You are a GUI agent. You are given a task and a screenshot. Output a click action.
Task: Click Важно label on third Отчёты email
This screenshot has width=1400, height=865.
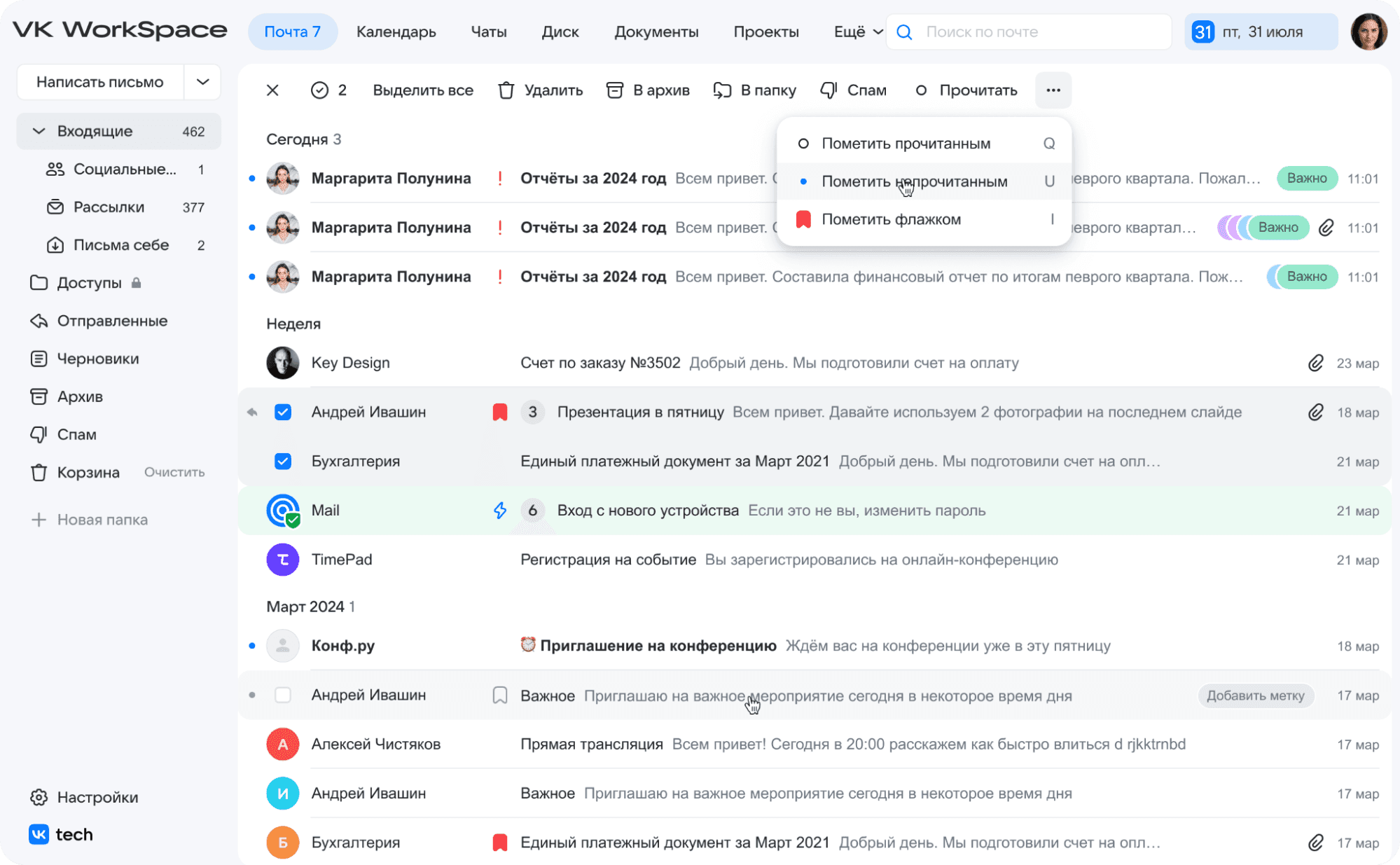1307,277
